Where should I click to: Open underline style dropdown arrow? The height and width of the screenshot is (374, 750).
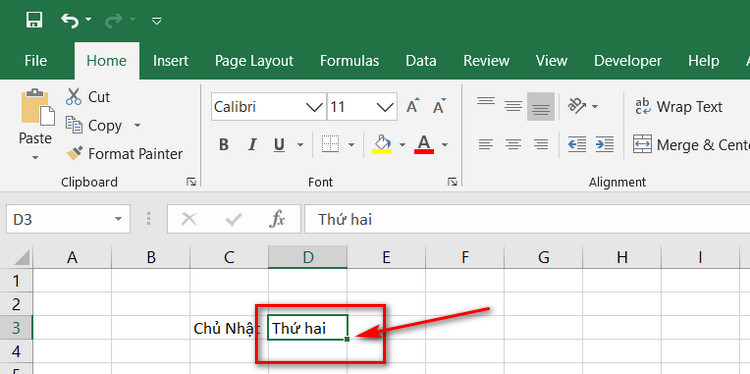pos(300,144)
